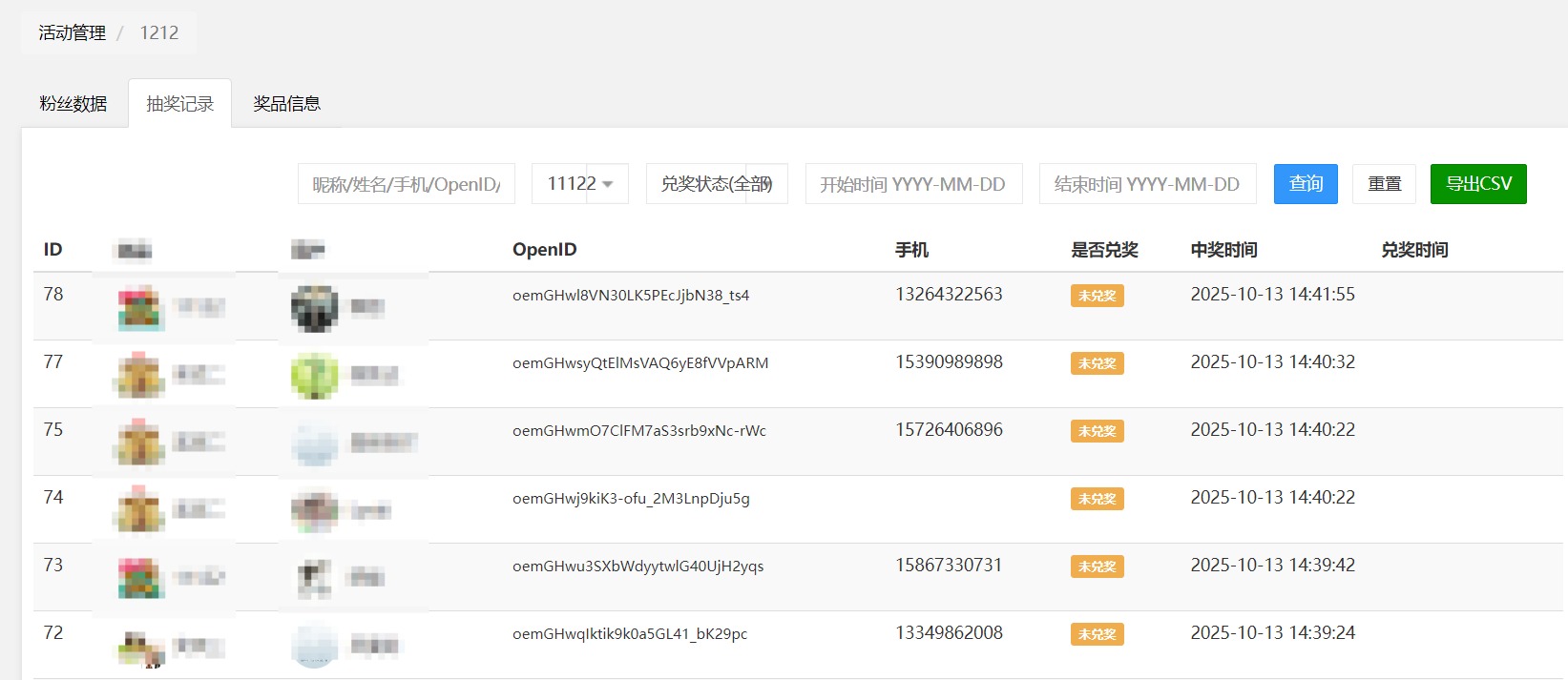The height and width of the screenshot is (680, 1568).
Task: Click the prize image in row 74
Action: tap(140, 510)
